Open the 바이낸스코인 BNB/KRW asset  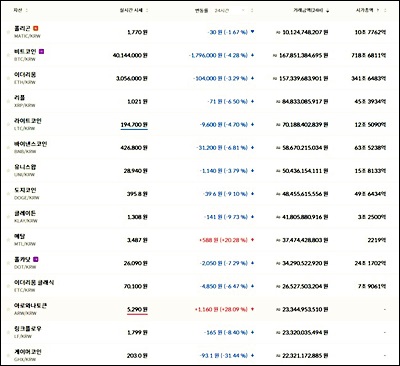[x=30, y=147]
